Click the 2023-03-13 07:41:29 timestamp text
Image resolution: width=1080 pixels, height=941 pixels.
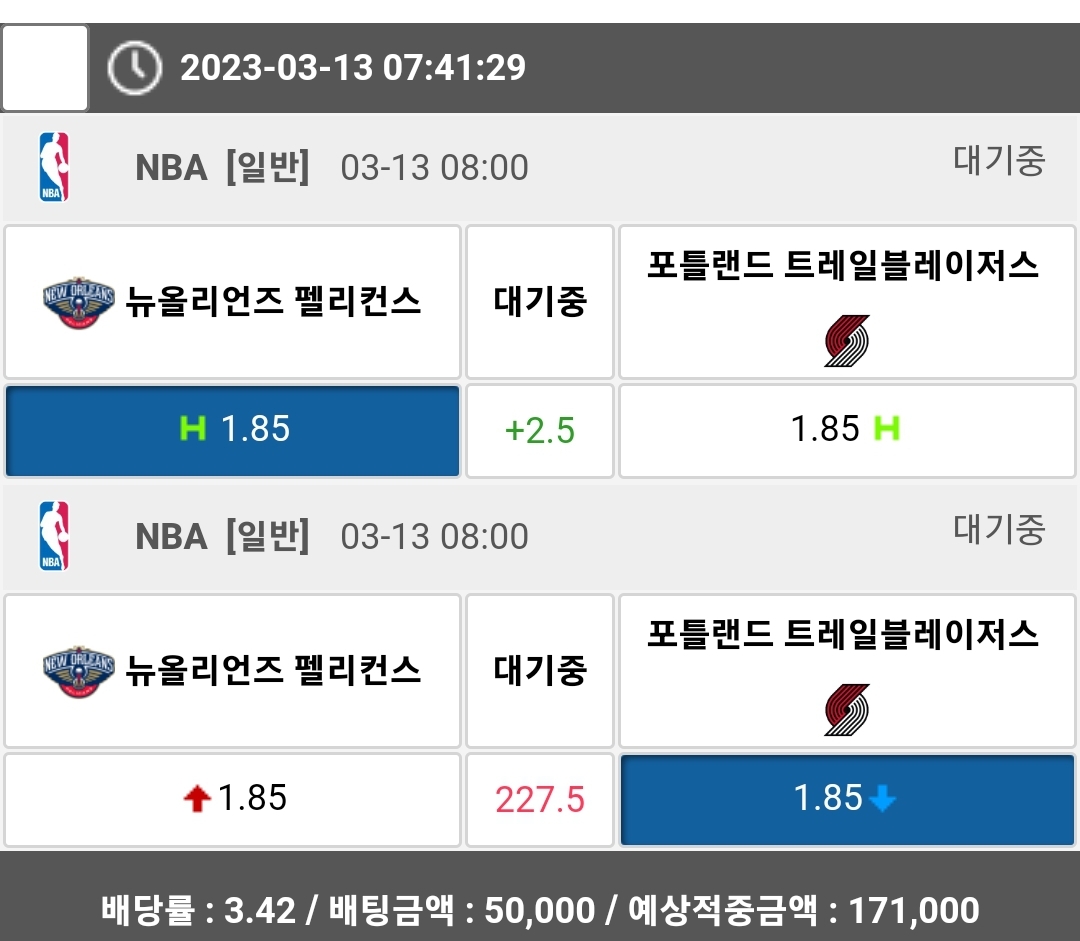(x=353, y=68)
